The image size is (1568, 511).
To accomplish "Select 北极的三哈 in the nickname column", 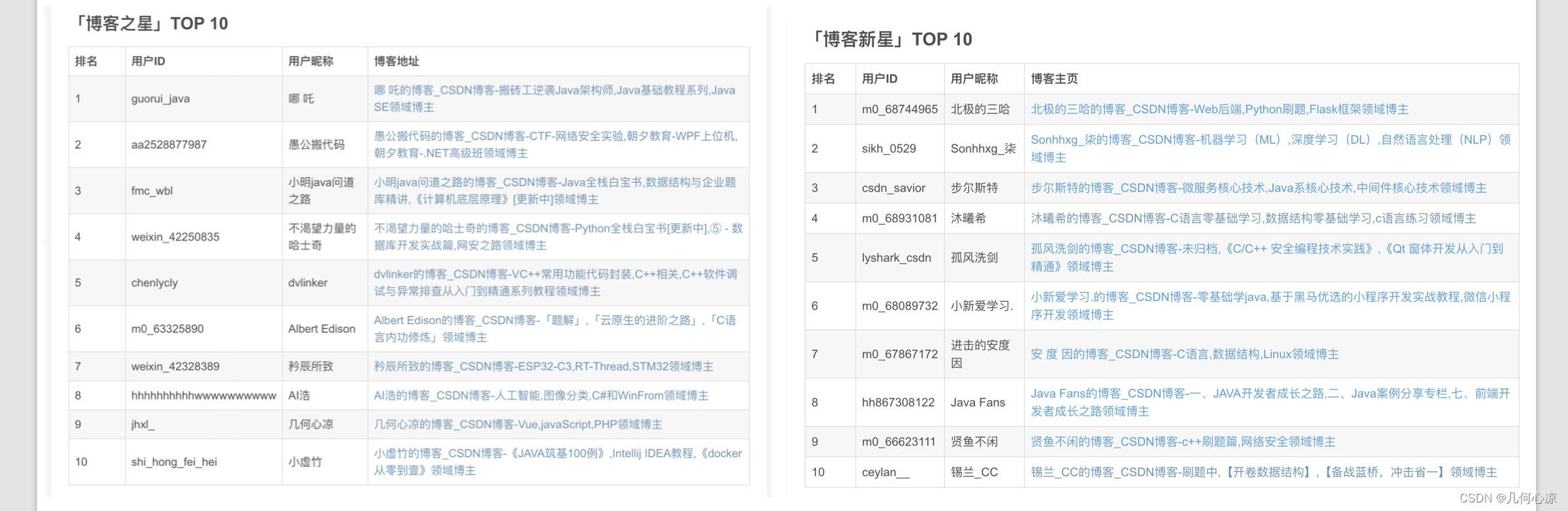I will coord(981,109).
